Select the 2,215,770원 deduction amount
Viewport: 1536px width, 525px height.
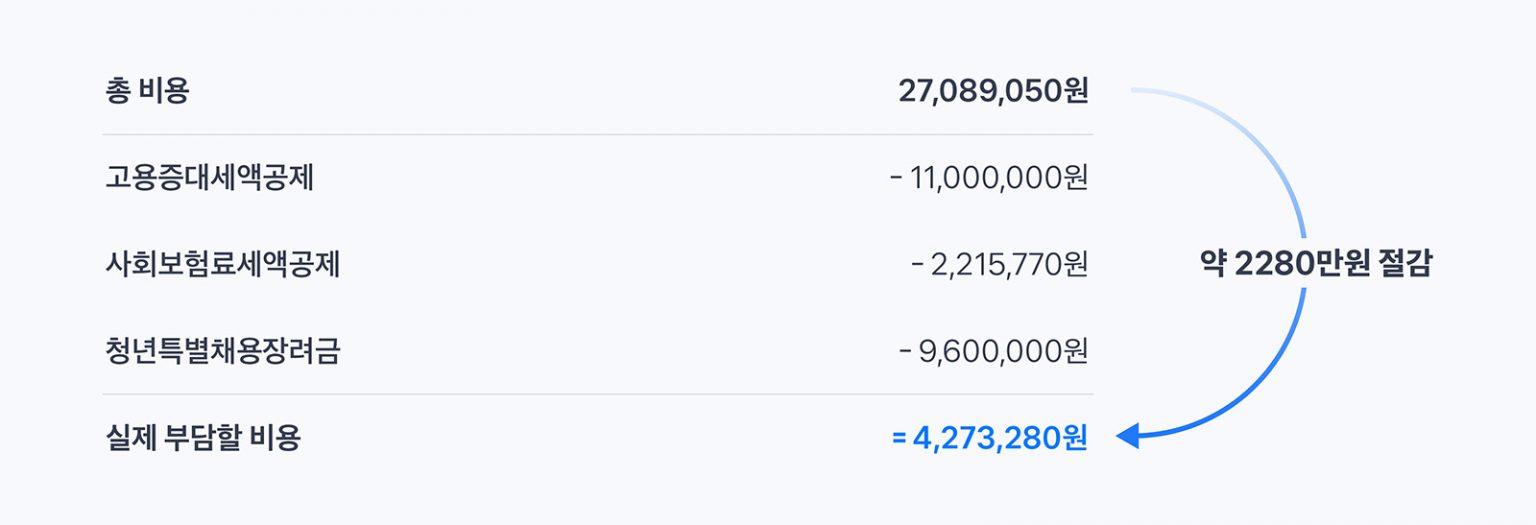(1010, 265)
